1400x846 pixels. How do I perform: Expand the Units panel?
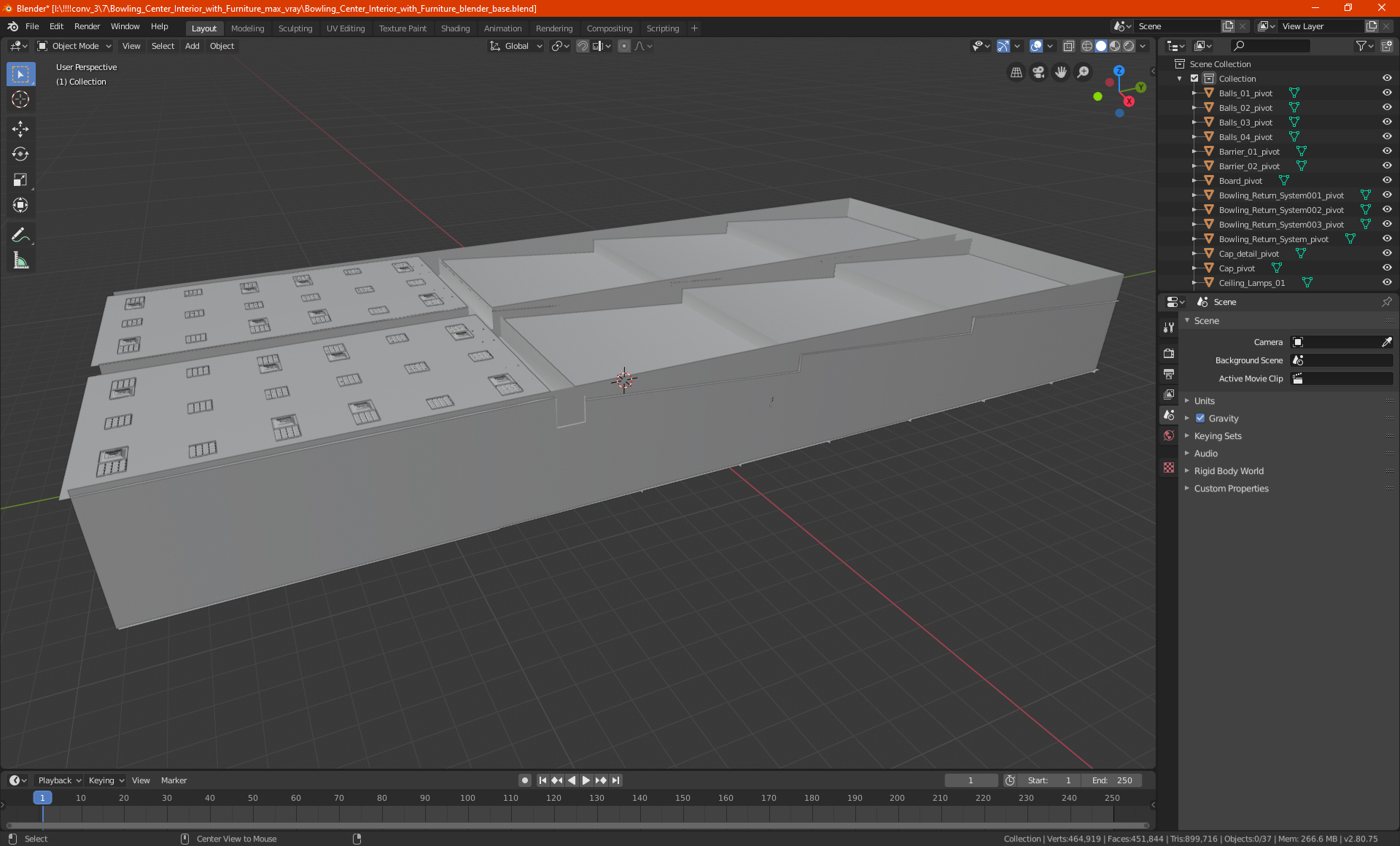1204,401
